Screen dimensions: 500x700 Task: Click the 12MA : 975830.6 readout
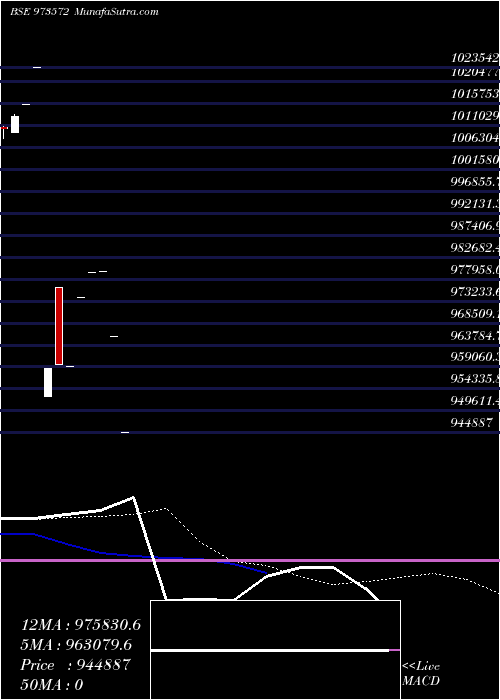pos(81,625)
